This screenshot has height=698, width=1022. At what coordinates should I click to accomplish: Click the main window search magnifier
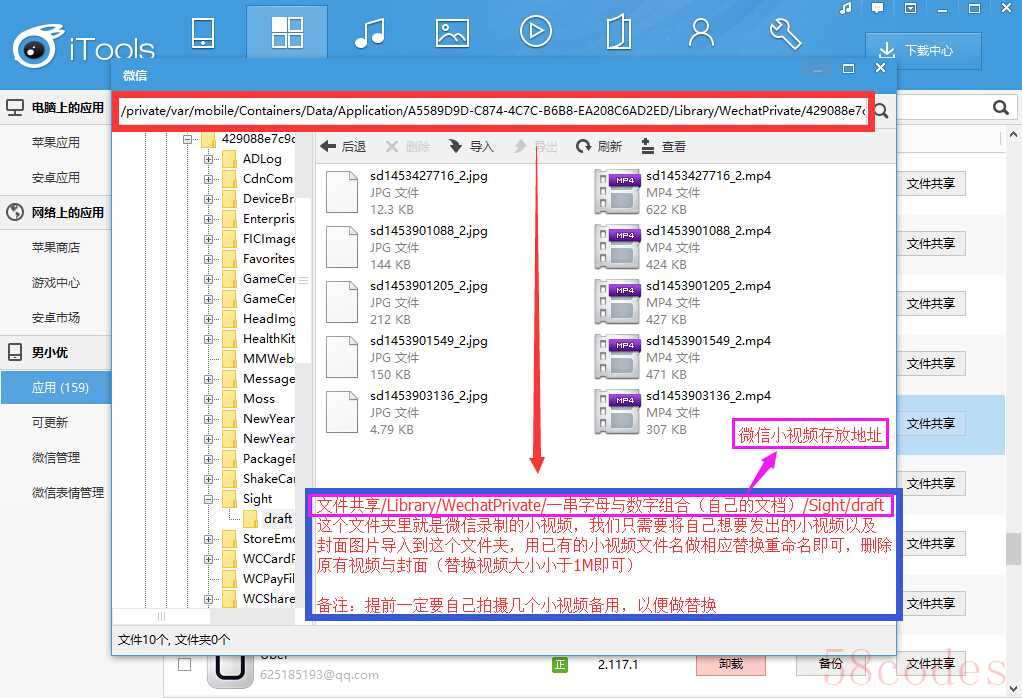[x=1001, y=108]
